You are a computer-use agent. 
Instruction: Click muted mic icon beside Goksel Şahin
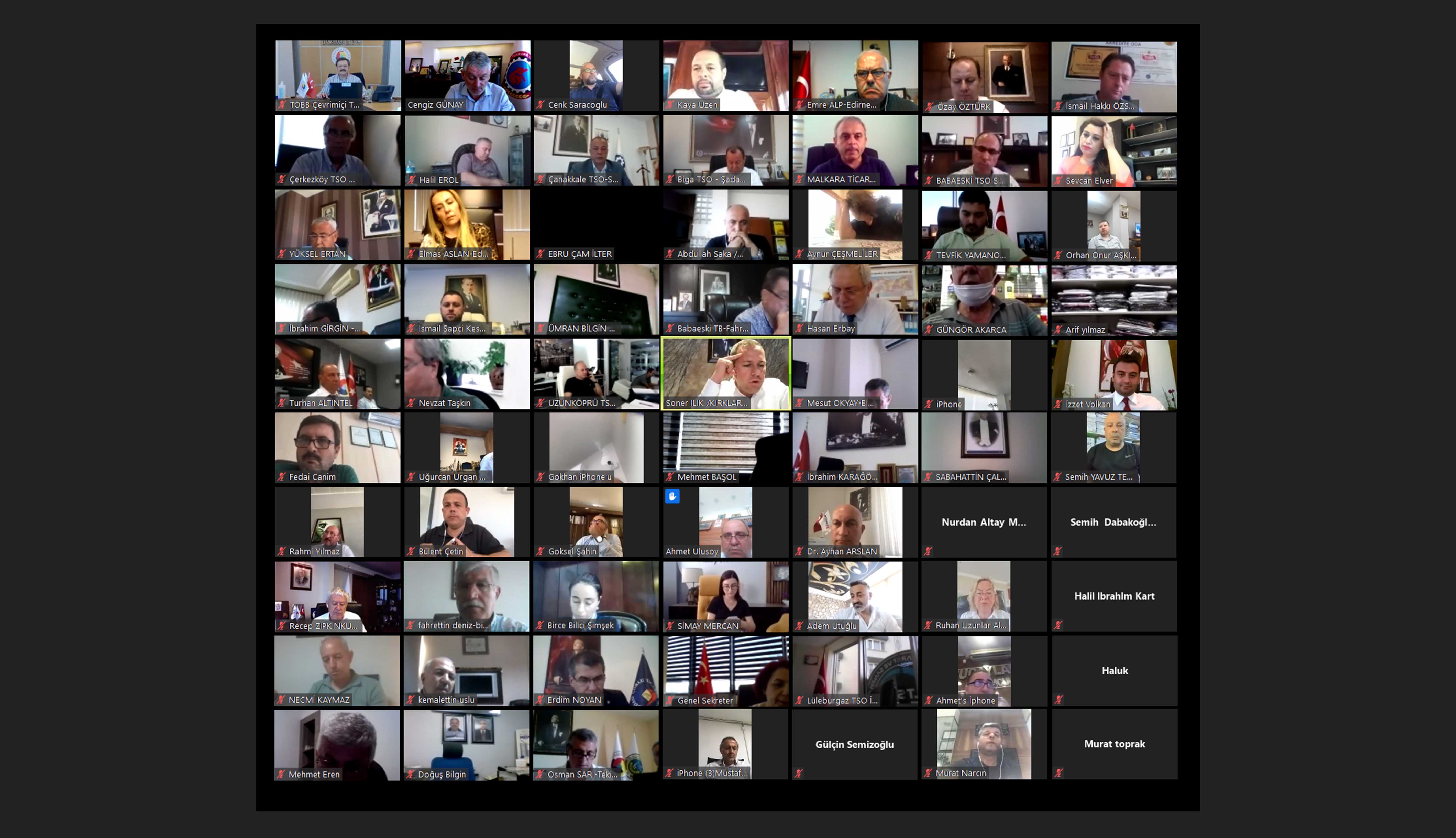tap(541, 551)
